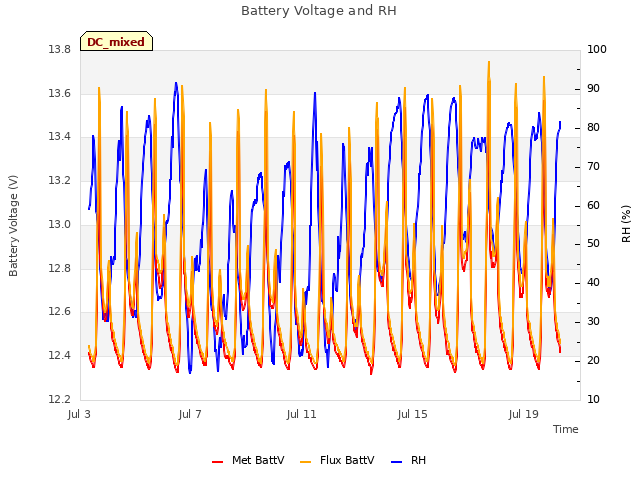The width and height of the screenshot is (640, 480).
Task: Click the Jul 7 x-axis tick label
Action: coord(190,414)
